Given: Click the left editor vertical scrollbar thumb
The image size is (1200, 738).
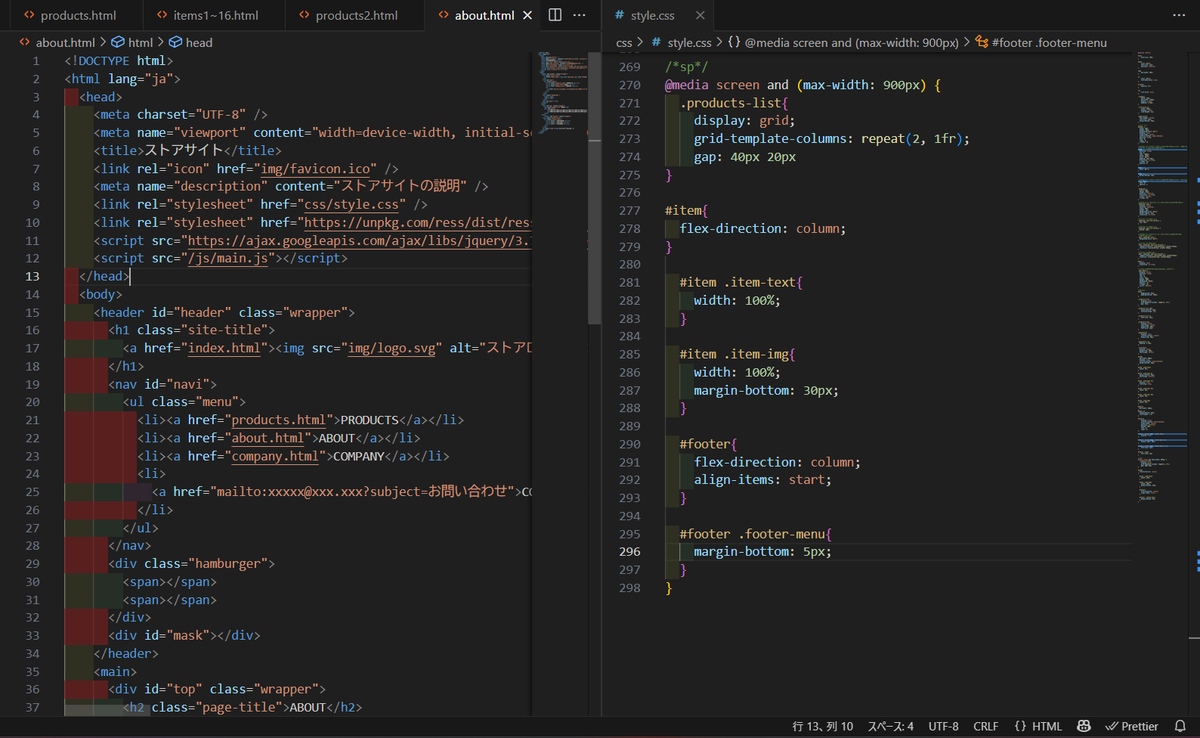Looking at the screenshot, I should (x=594, y=190).
